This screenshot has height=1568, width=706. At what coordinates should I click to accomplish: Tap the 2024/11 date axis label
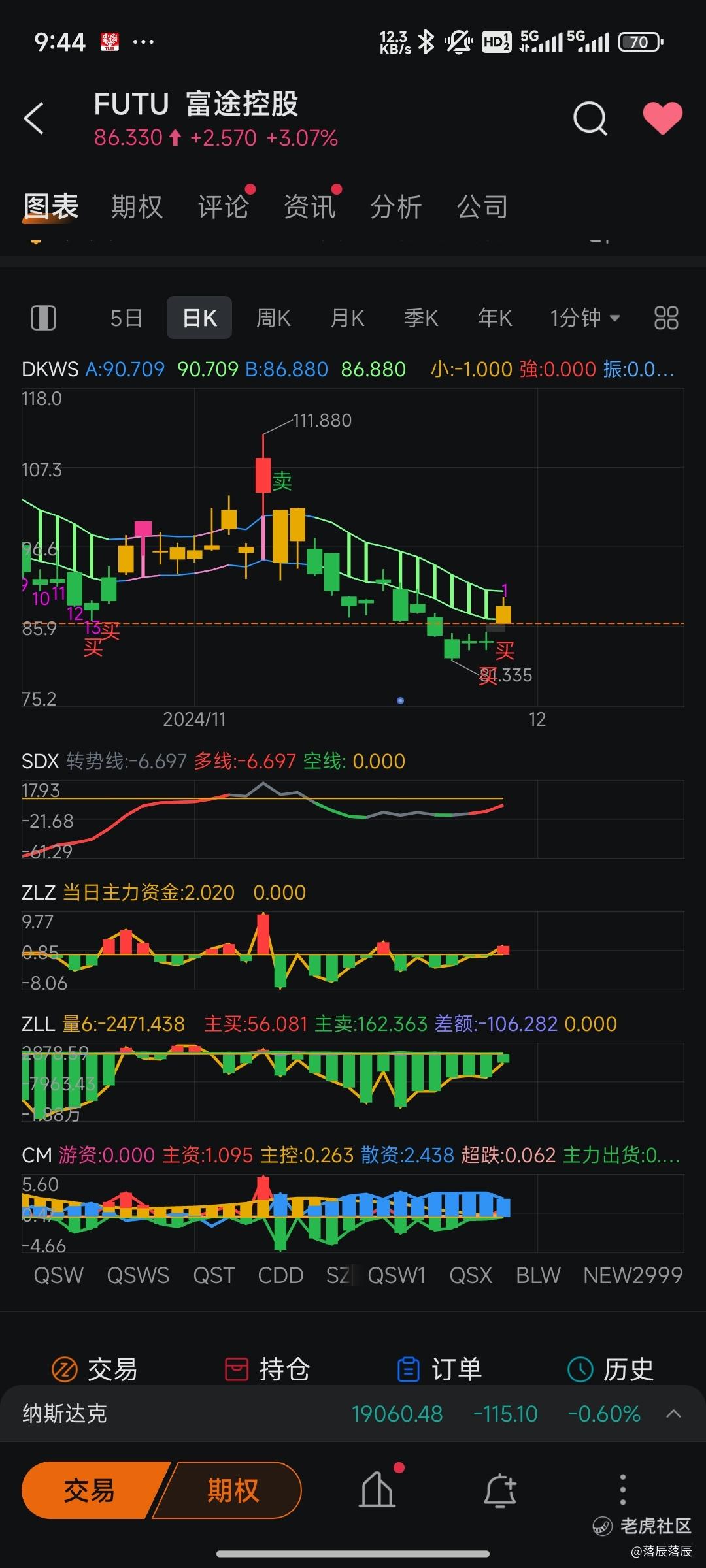pos(194,719)
